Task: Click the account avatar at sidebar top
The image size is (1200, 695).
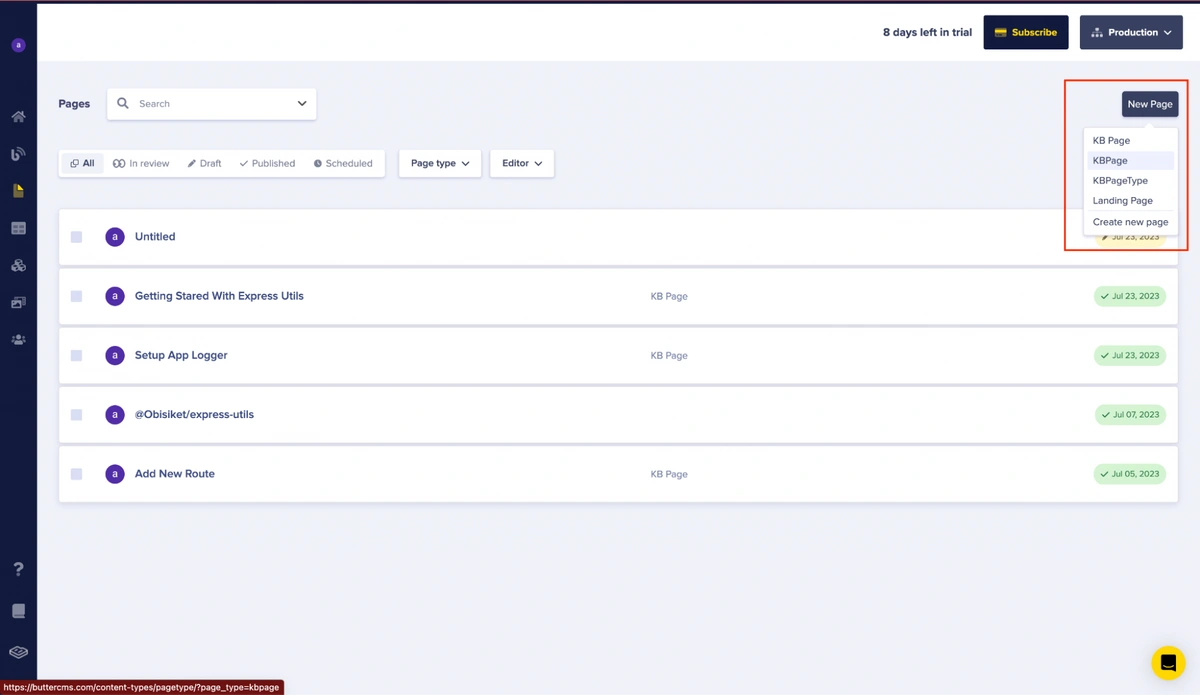Action: tap(18, 45)
